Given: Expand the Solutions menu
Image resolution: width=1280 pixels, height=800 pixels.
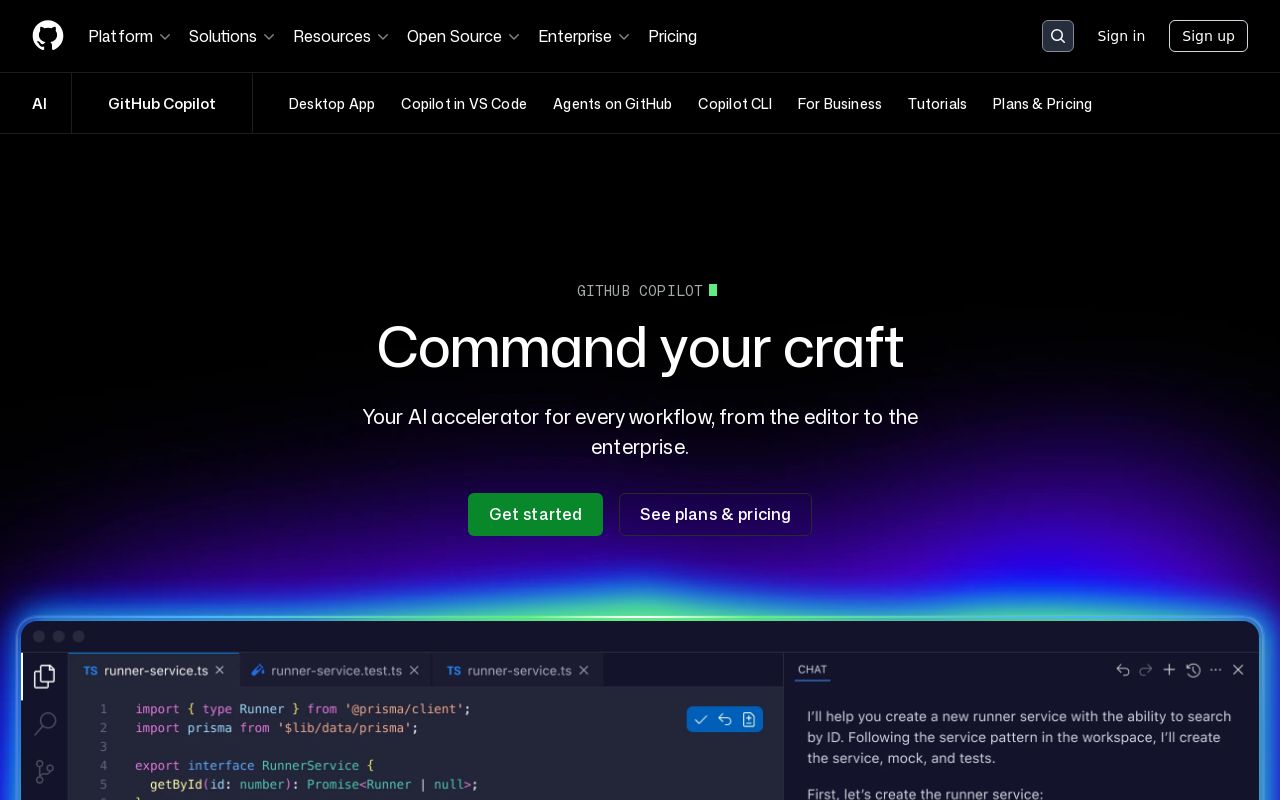Looking at the screenshot, I should [x=232, y=36].
